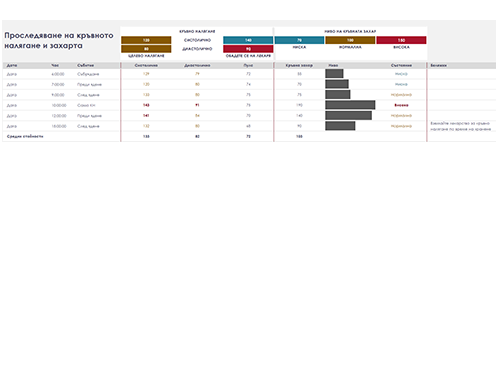The height and width of the screenshot is (382, 498).
Task: Select the teal low blood sugar 70 cell
Action: tap(299, 40)
